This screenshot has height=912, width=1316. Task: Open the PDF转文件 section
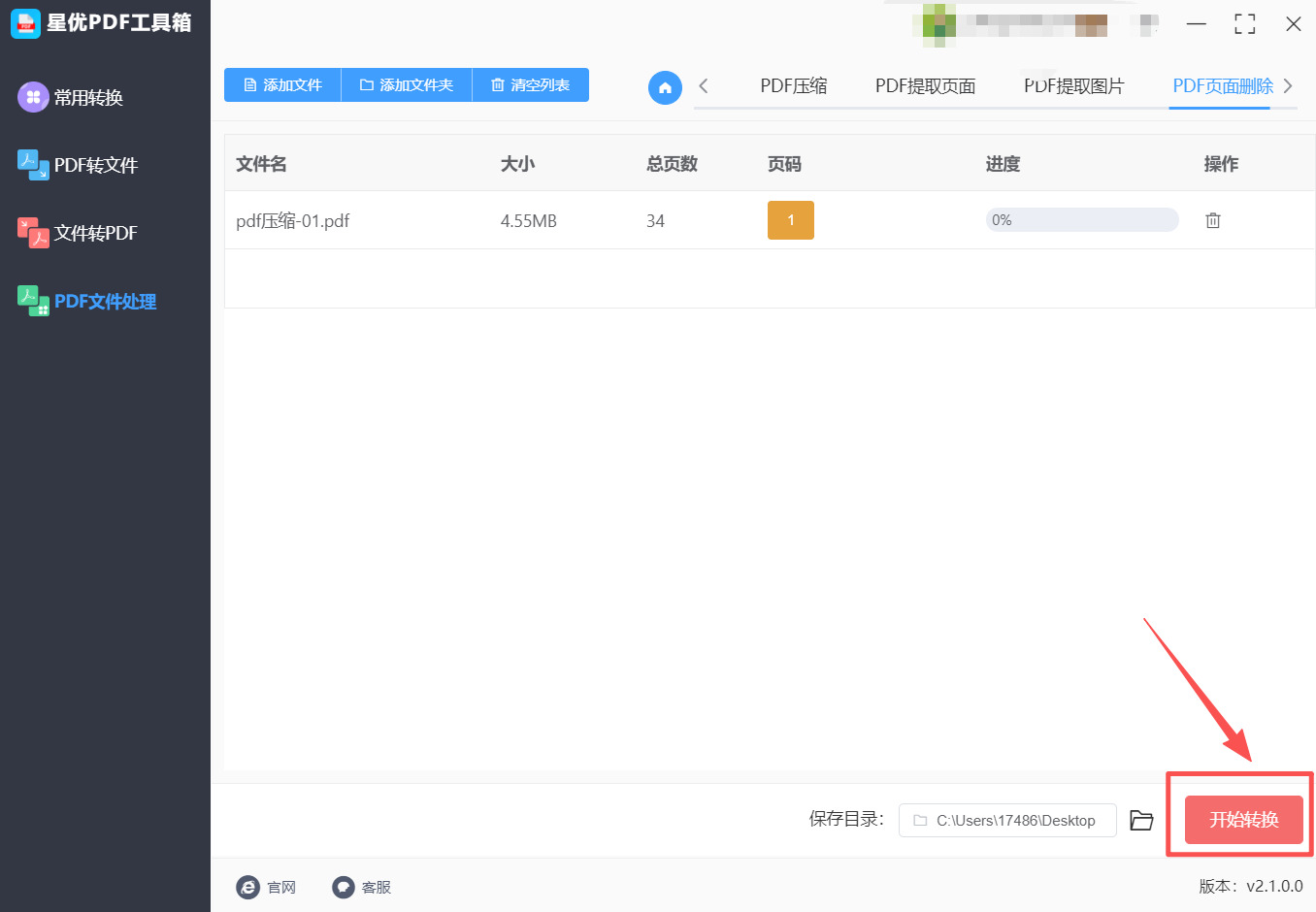[32, 165]
